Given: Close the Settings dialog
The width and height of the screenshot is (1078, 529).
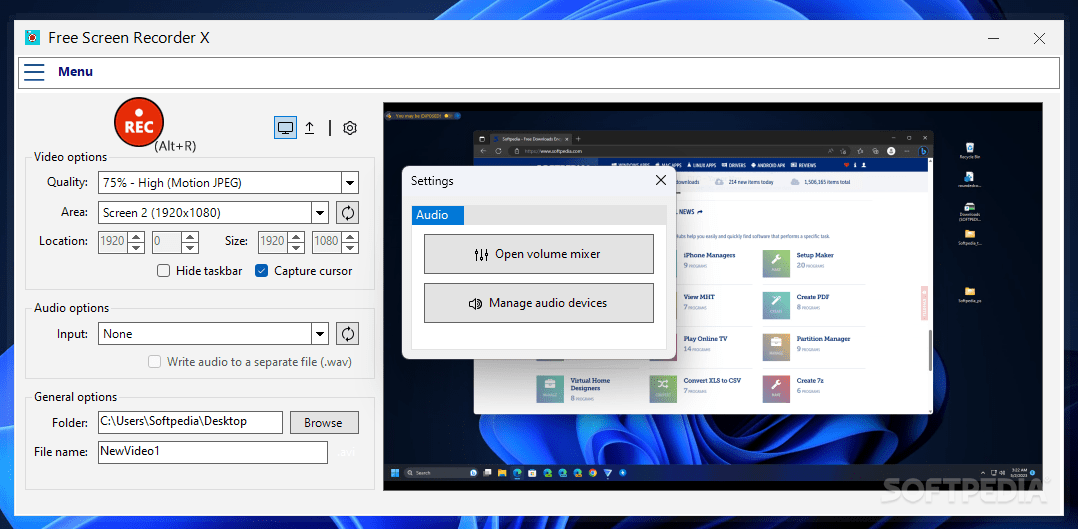Looking at the screenshot, I should (x=661, y=180).
